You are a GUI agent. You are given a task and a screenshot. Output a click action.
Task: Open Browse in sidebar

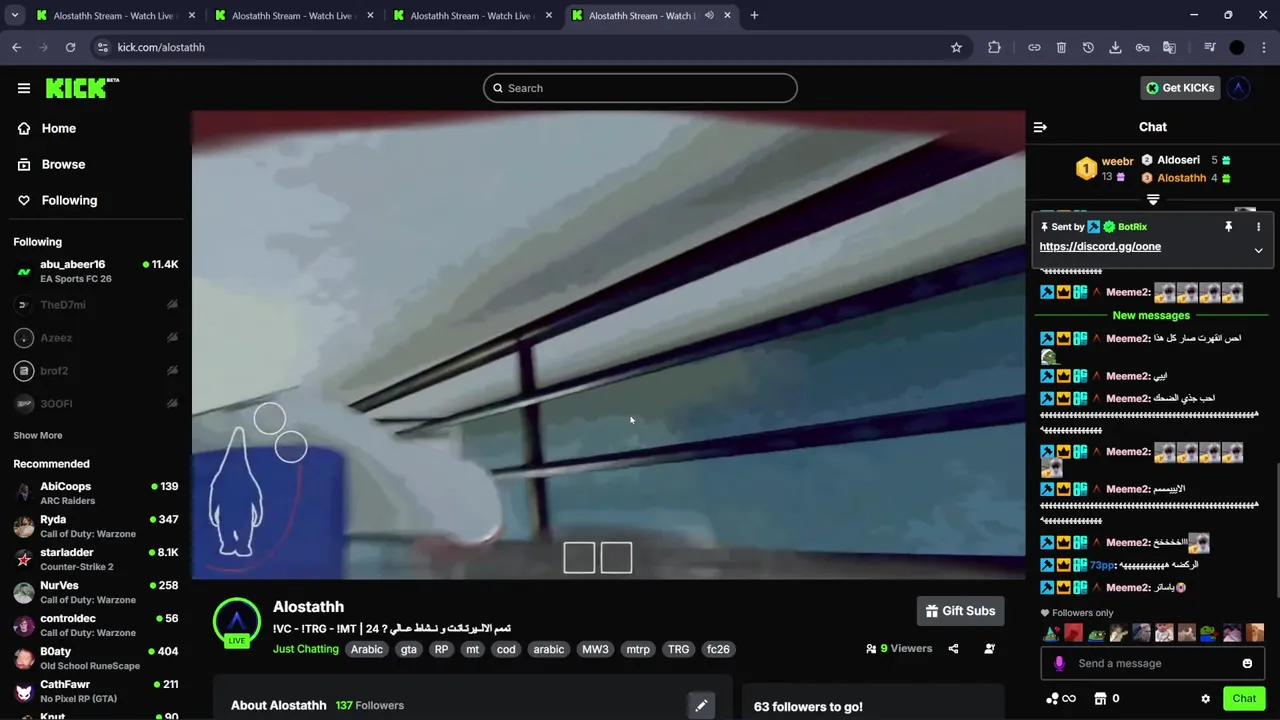click(63, 164)
